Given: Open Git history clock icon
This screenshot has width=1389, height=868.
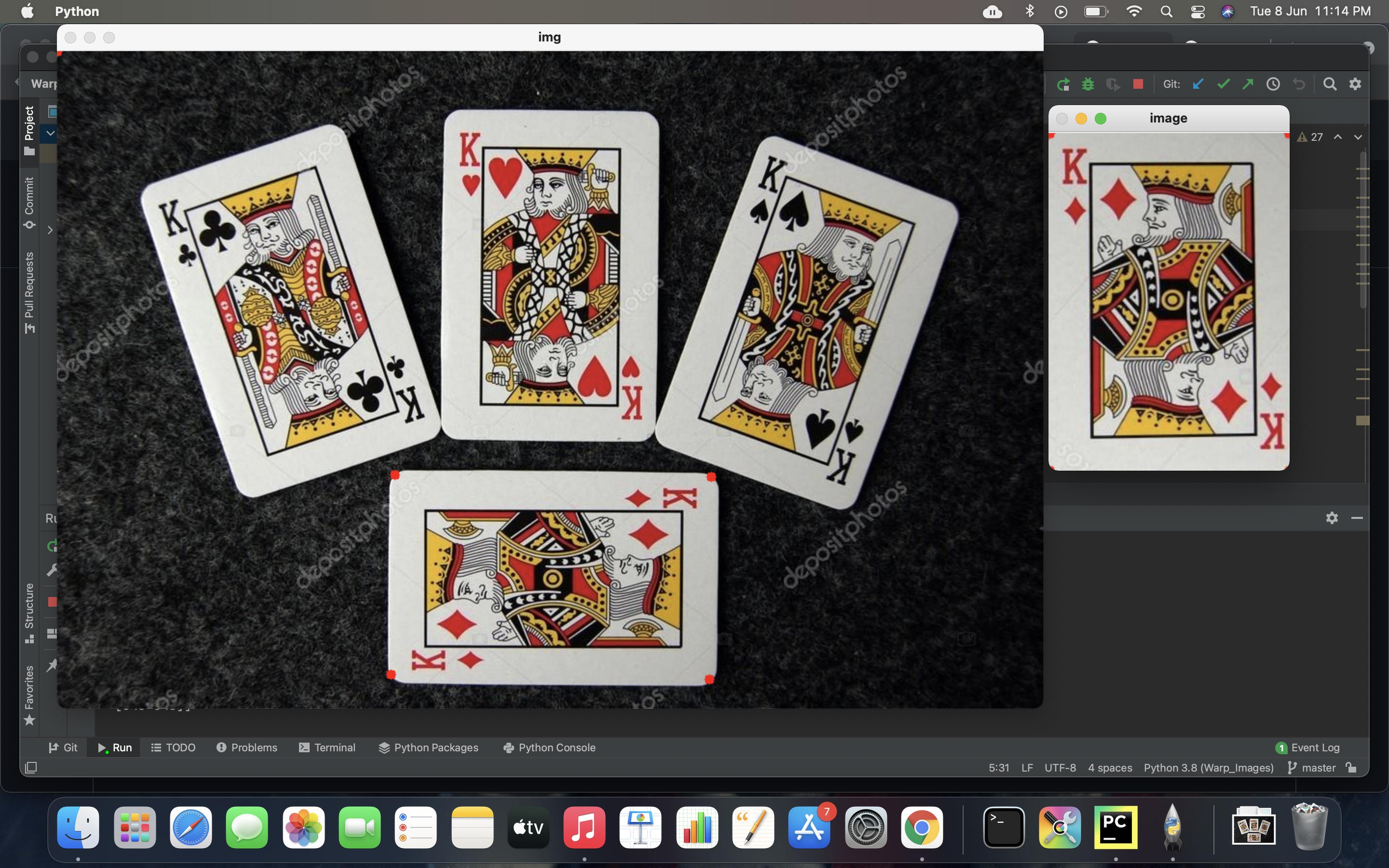Looking at the screenshot, I should tap(1273, 84).
